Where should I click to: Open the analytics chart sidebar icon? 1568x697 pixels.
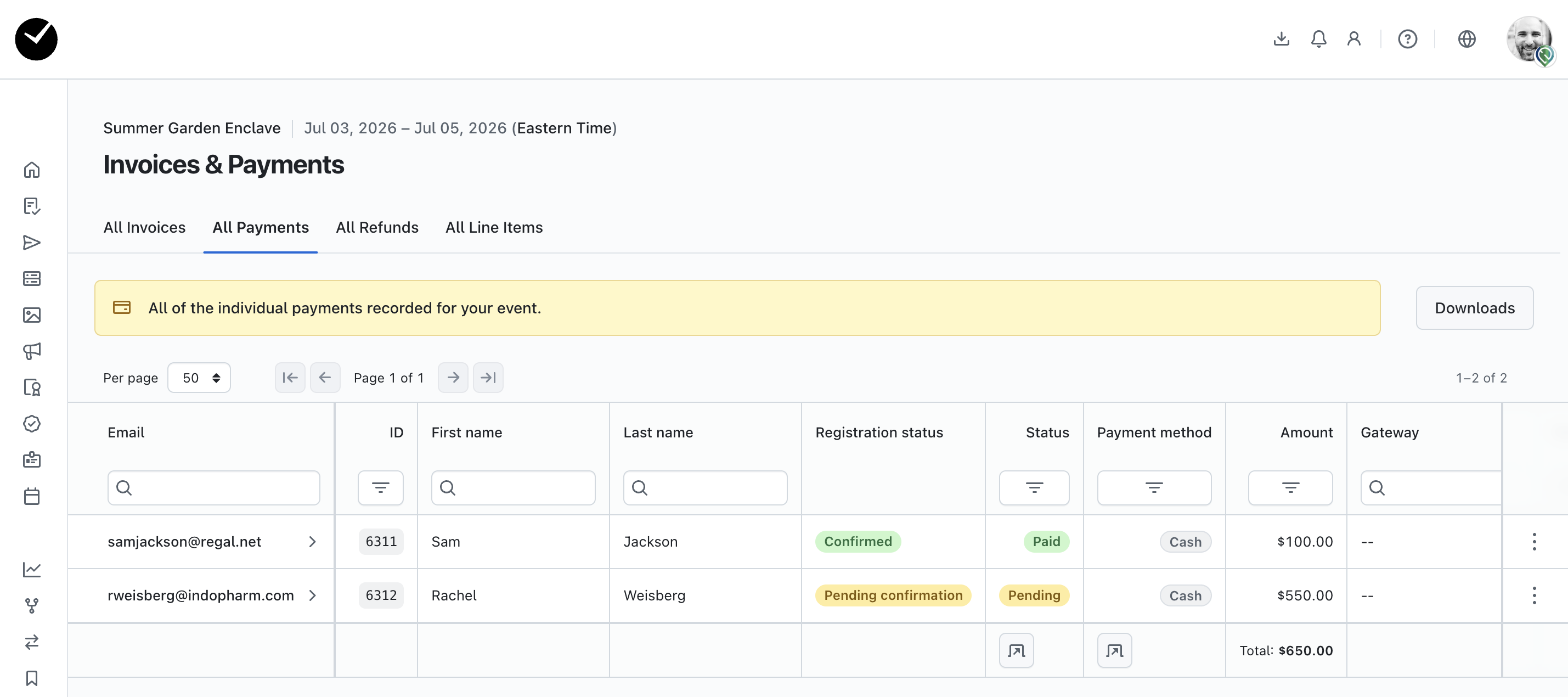click(32, 569)
